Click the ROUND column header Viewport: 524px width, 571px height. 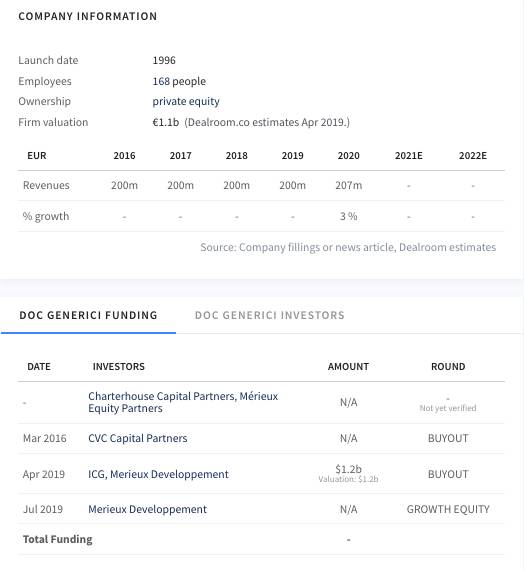pyautogui.click(x=448, y=366)
